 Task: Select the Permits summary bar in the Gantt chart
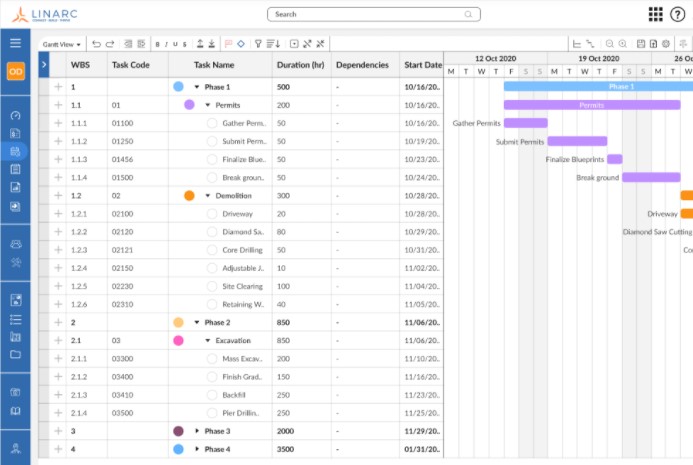[592, 105]
